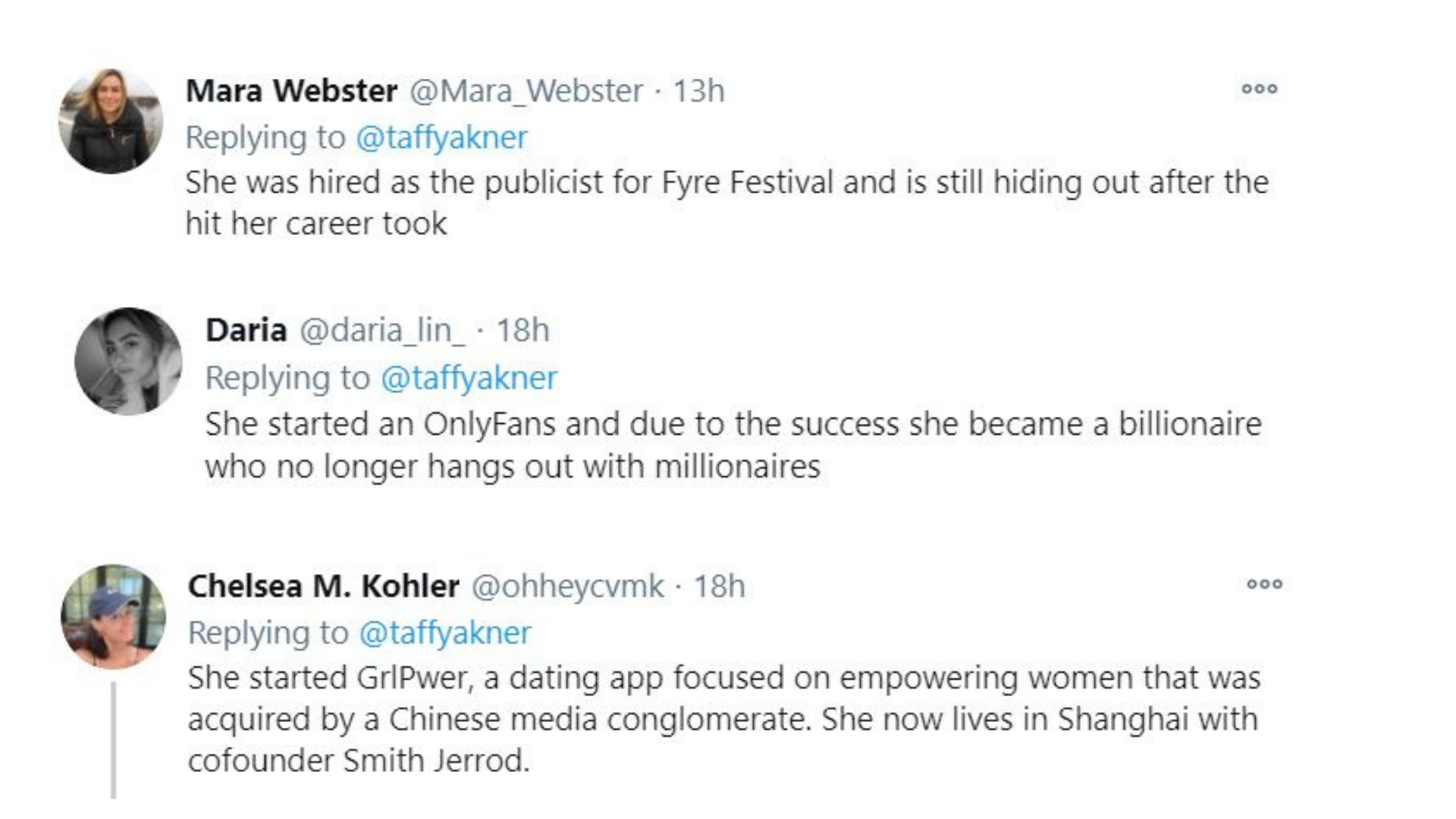The height and width of the screenshot is (819, 1456).
Task: Click the 13h timestamp on Mara's tweet
Action: [698, 91]
